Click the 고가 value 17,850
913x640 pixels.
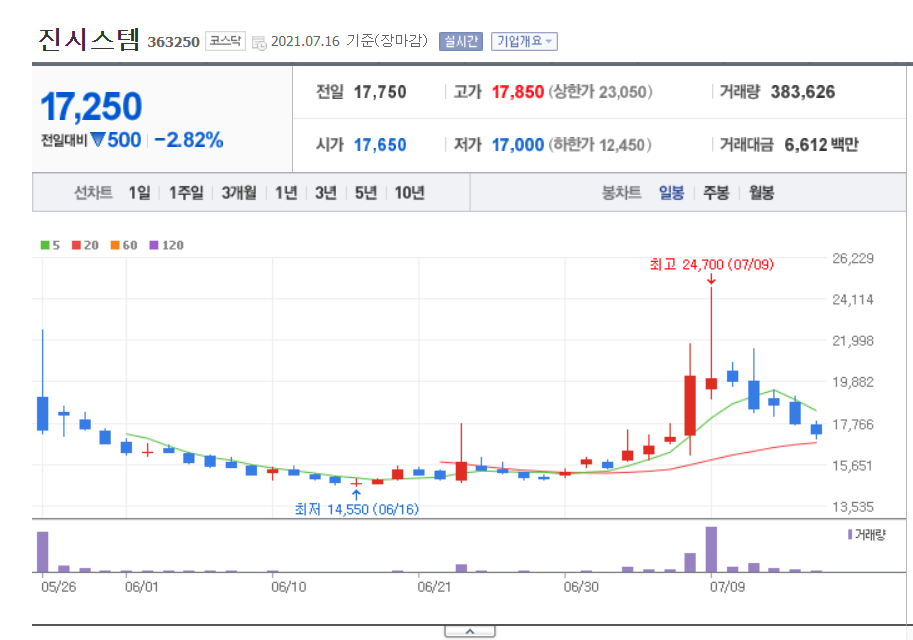(518, 92)
